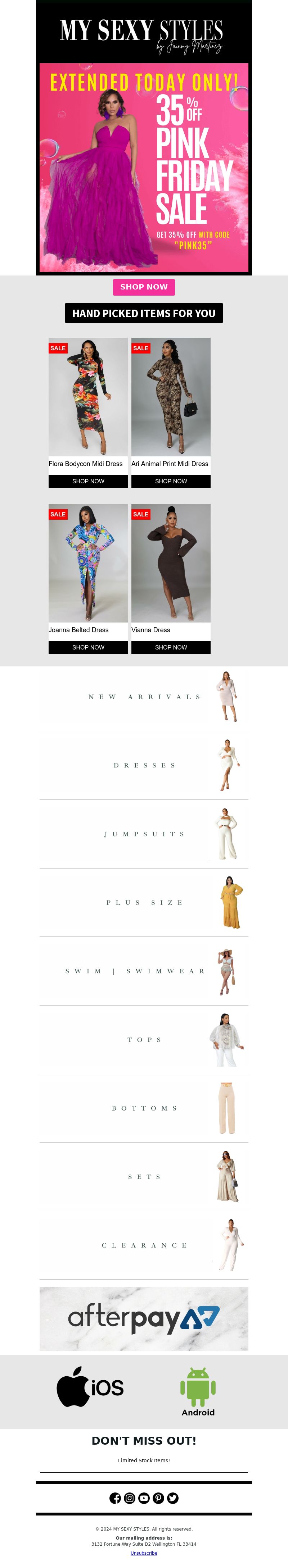
Task: Browse the Swim | Swimwear category
Action: (x=144, y=971)
